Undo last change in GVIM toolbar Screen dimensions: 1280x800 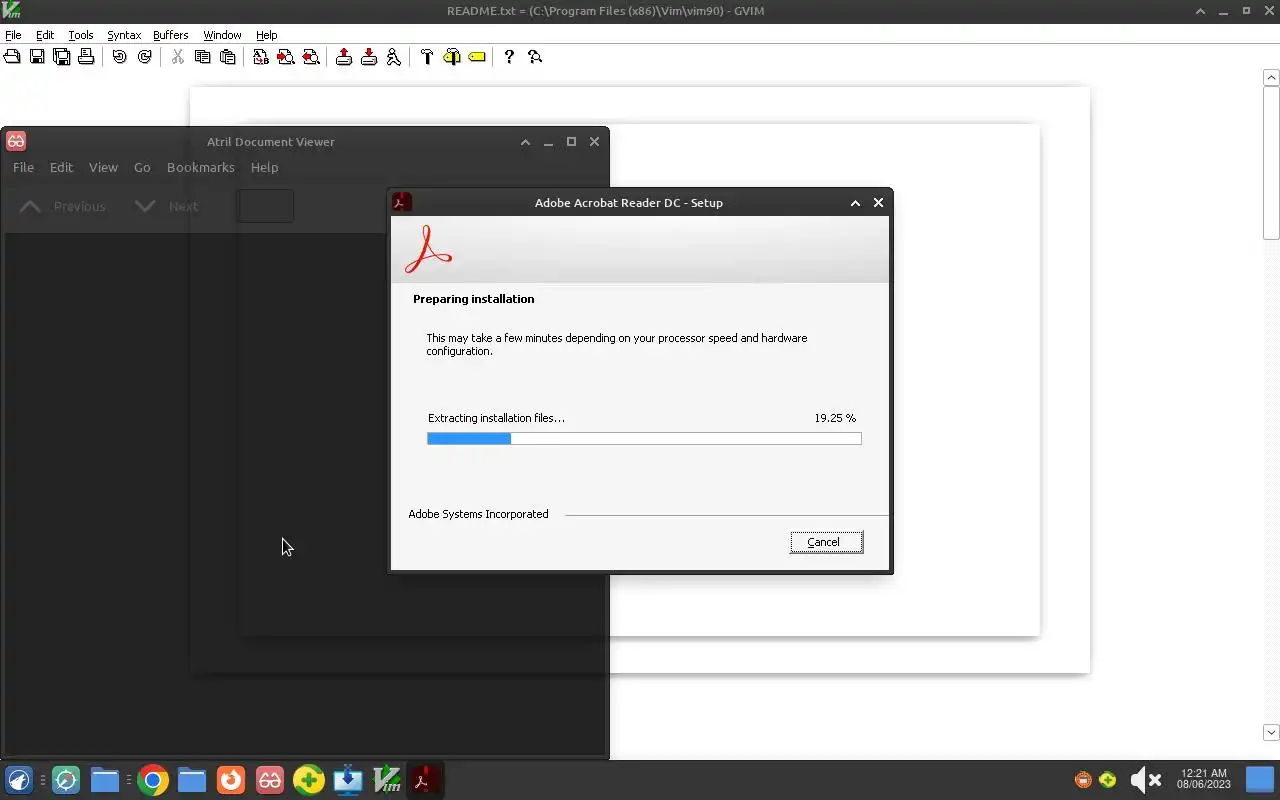click(x=120, y=57)
